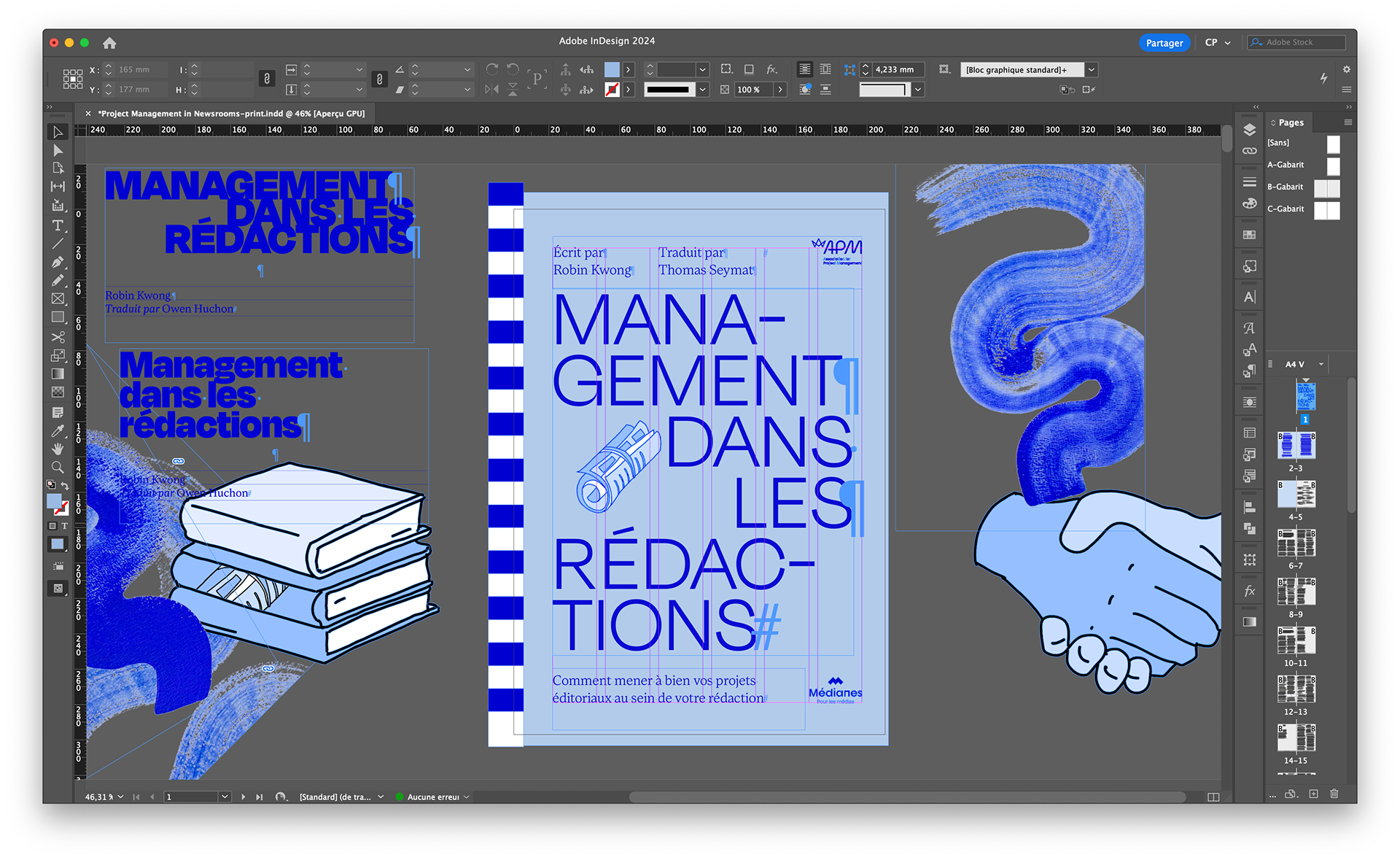Select the Note tool

(x=58, y=412)
